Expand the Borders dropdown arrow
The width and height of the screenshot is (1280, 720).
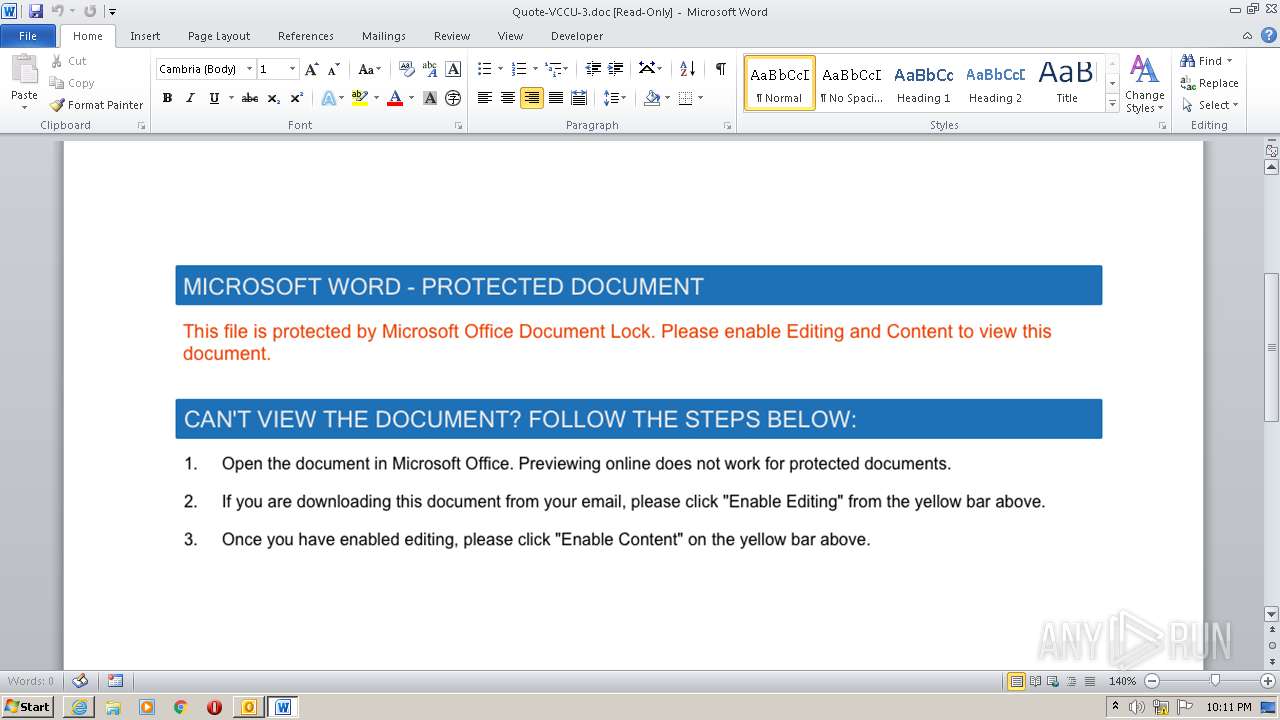[700, 98]
